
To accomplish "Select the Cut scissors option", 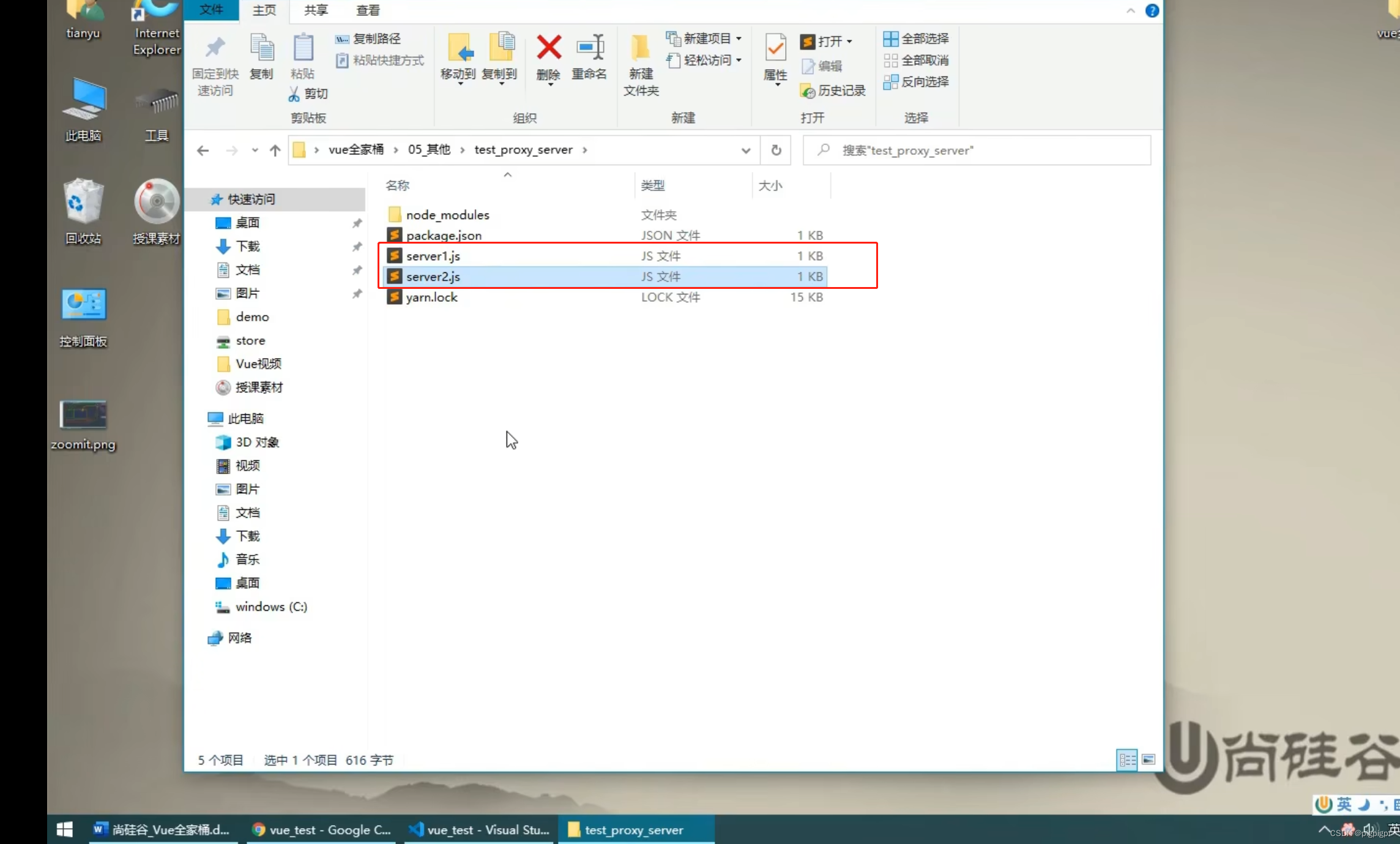I will (309, 94).
